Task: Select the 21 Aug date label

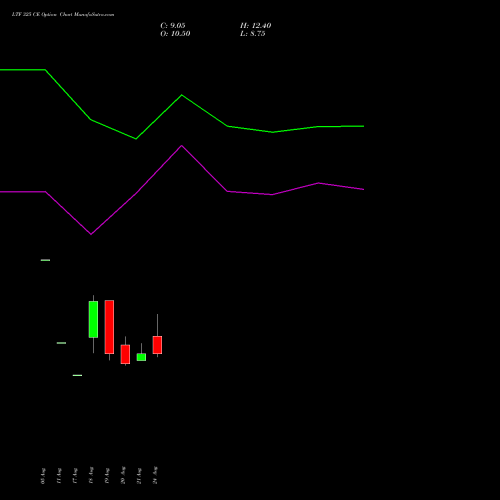Action: coord(139,476)
